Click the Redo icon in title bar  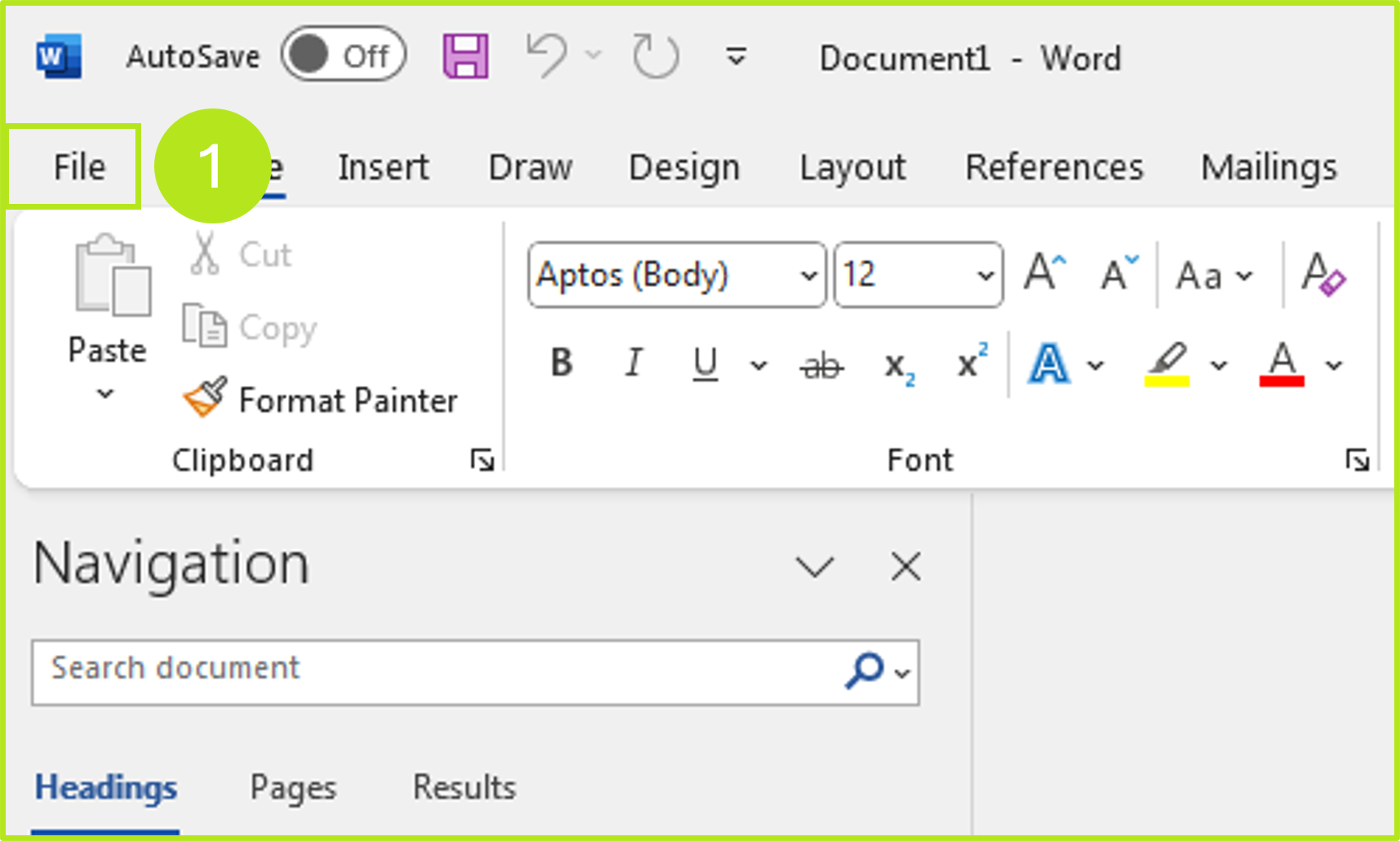tap(655, 56)
